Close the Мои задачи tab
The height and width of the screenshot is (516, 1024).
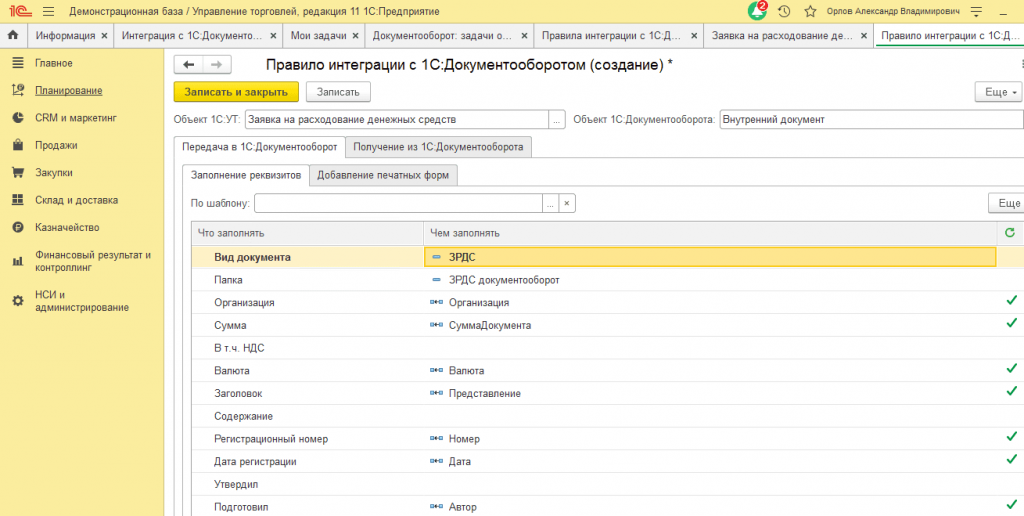click(x=355, y=36)
